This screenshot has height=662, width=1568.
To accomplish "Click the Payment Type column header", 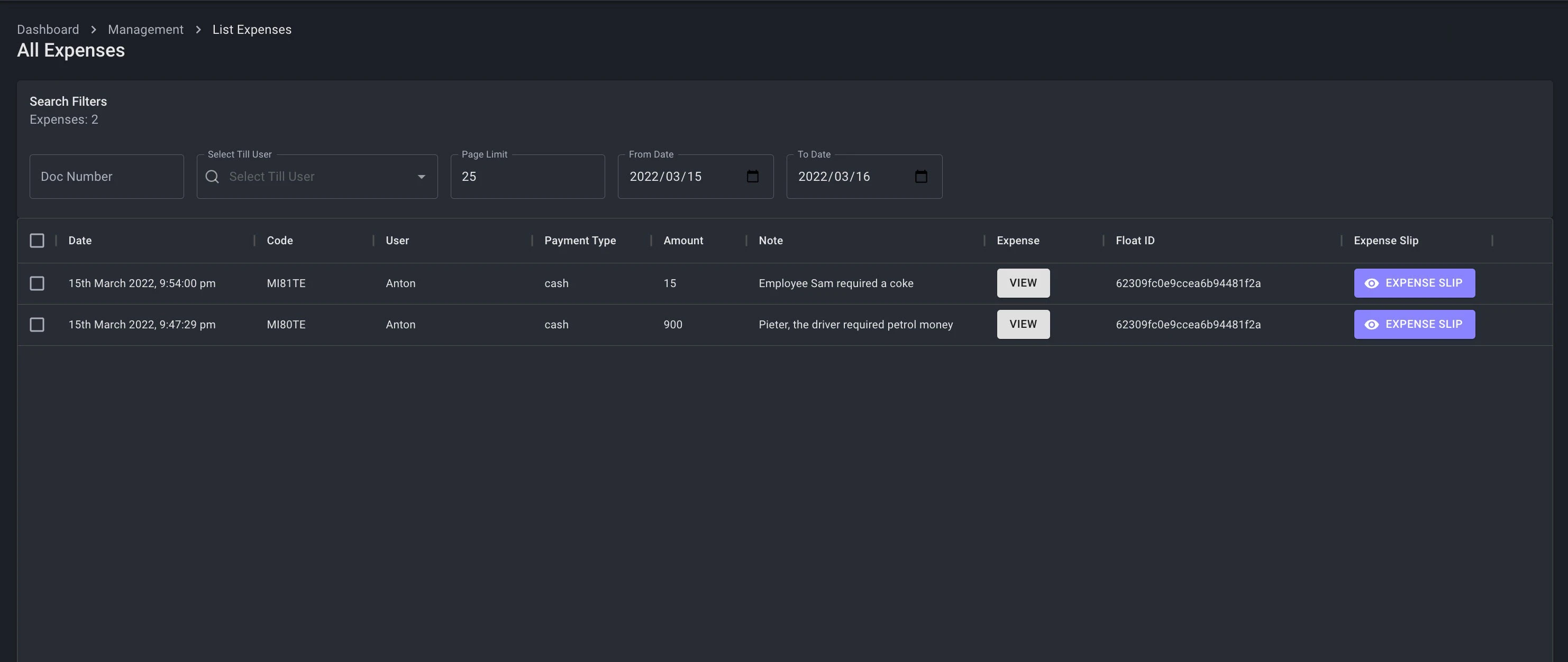I will coord(579,241).
